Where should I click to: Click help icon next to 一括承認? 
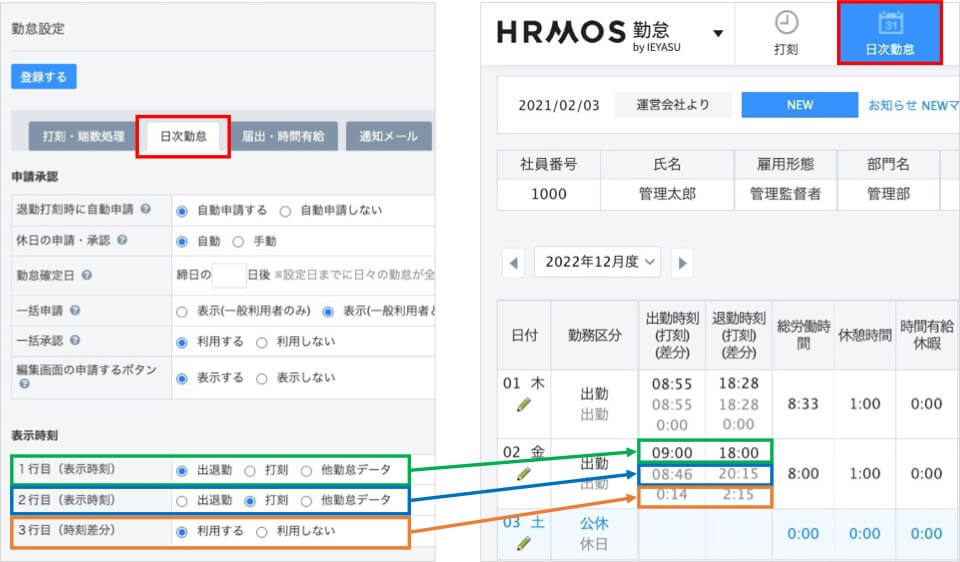75,340
